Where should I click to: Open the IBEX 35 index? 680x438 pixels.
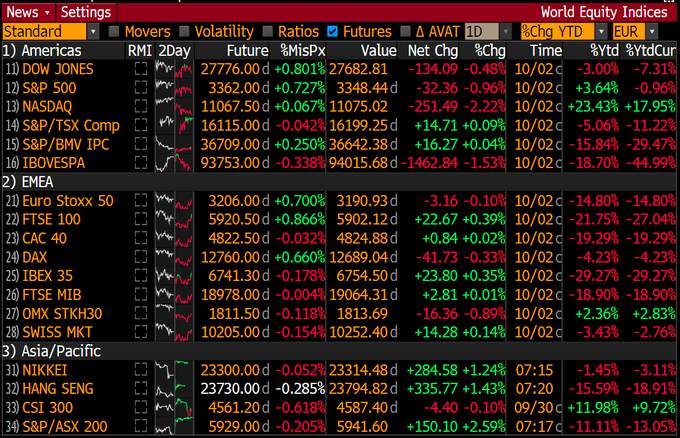(x=47, y=276)
